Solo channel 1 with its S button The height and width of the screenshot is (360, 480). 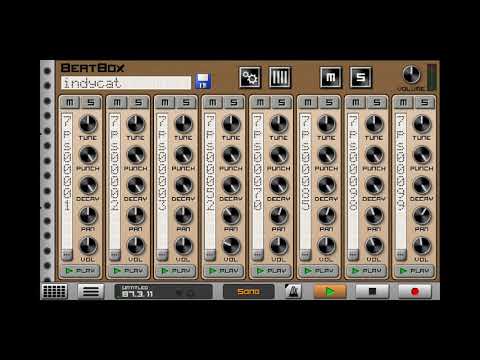pyautogui.click(x=91, y=103)
